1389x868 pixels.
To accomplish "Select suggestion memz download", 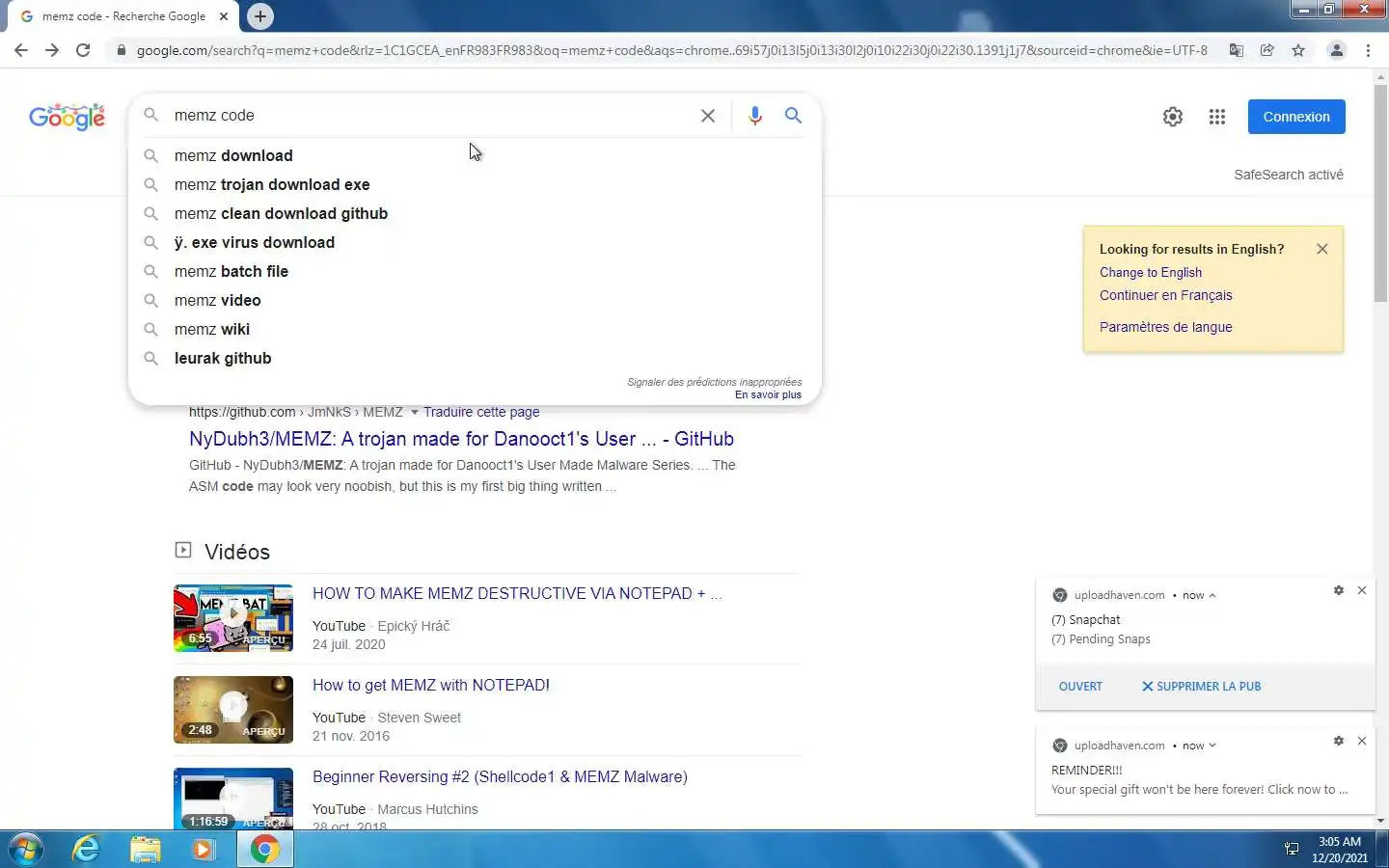I will click(x=475, y=155).
